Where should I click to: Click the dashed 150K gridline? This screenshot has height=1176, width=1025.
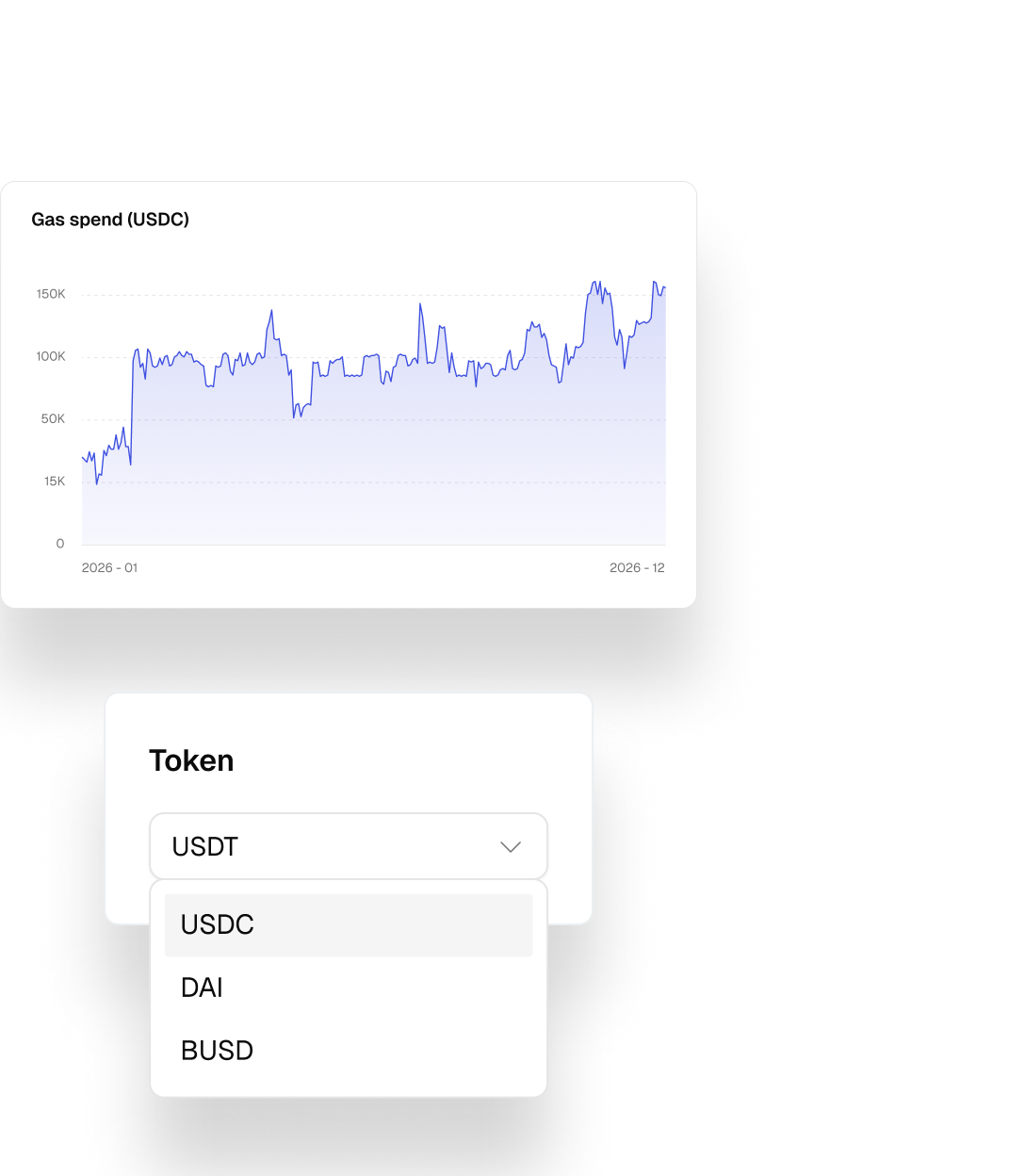tap(377, 295)
